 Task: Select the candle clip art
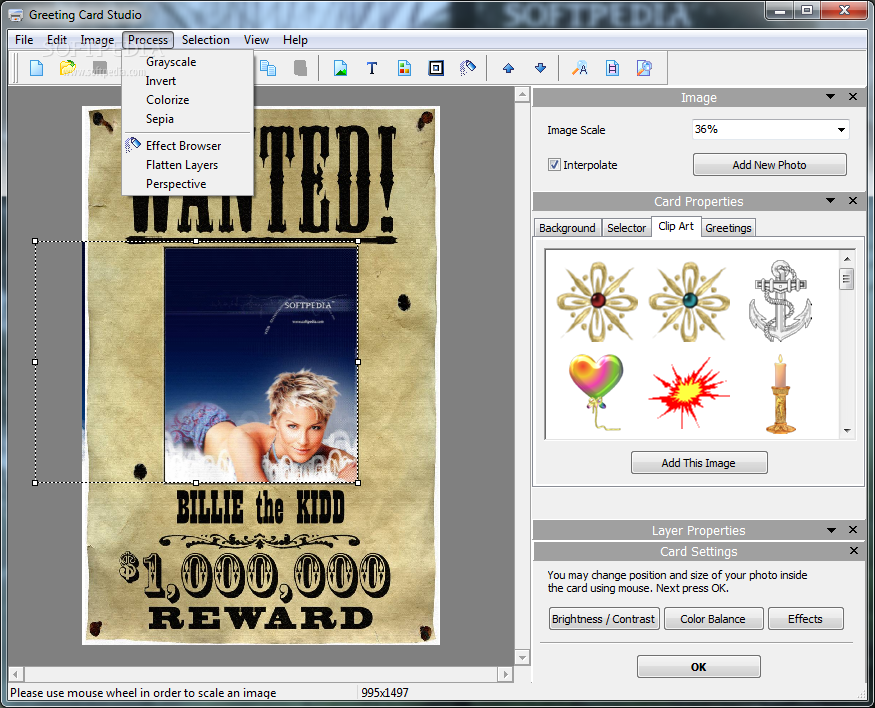click(x=781, y=394)
